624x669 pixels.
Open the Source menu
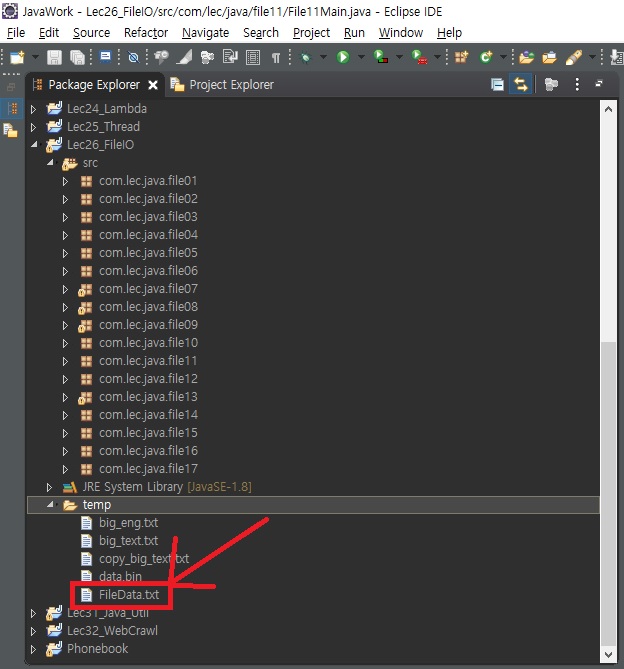click(91, 33)
